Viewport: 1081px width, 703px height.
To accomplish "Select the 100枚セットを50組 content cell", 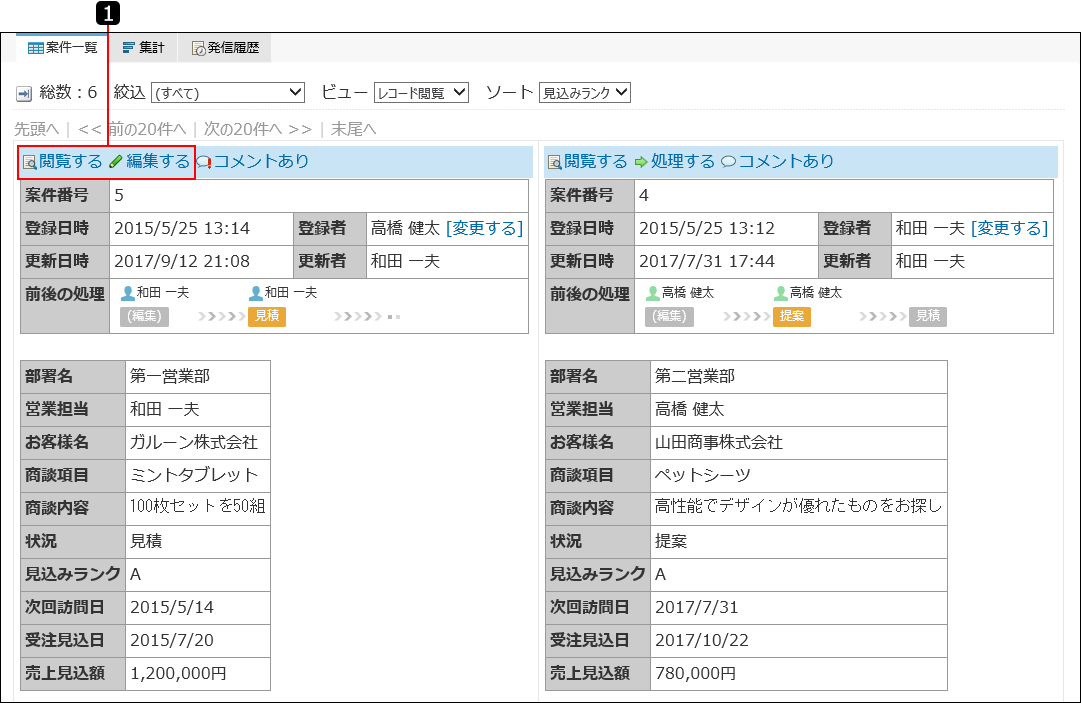I will tap(198, 509).
